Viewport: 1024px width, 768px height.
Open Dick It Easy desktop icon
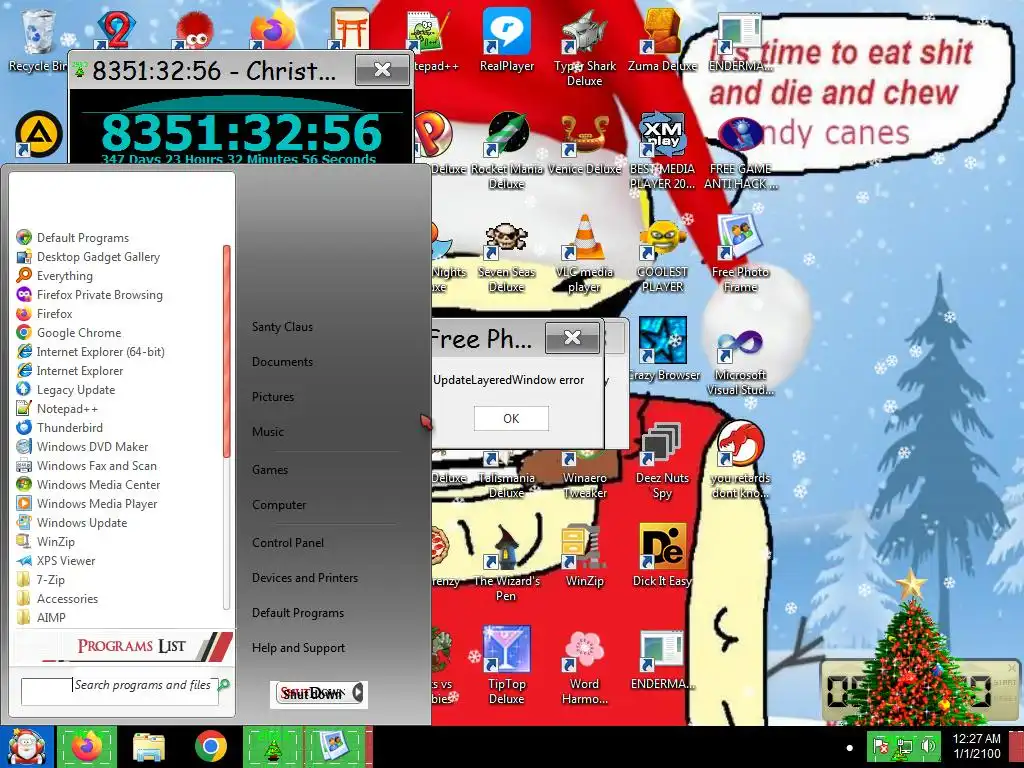(x=662, y=555)
